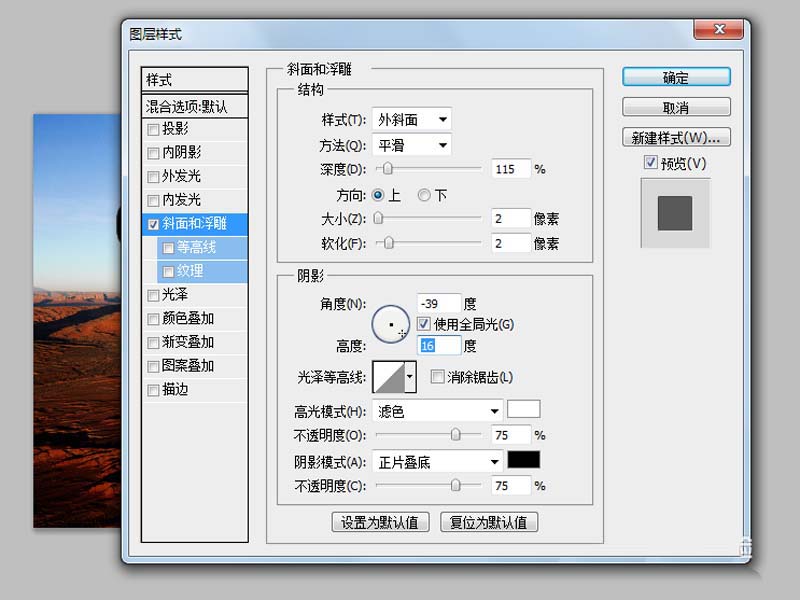Viewport: 800px width, 600px height.
Task: Select the 下 direction radio button
Action: [424, 195]
